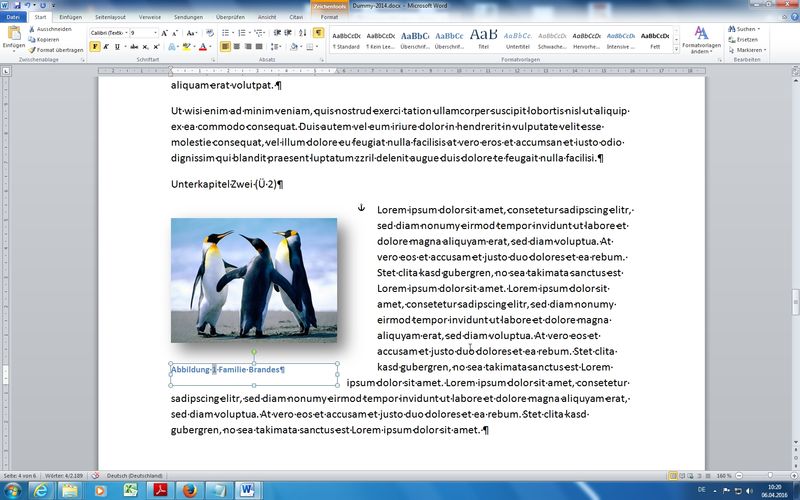The image size is (800, 500).
Task: Toggle bold (F) formatting
Action: (95, 47)
